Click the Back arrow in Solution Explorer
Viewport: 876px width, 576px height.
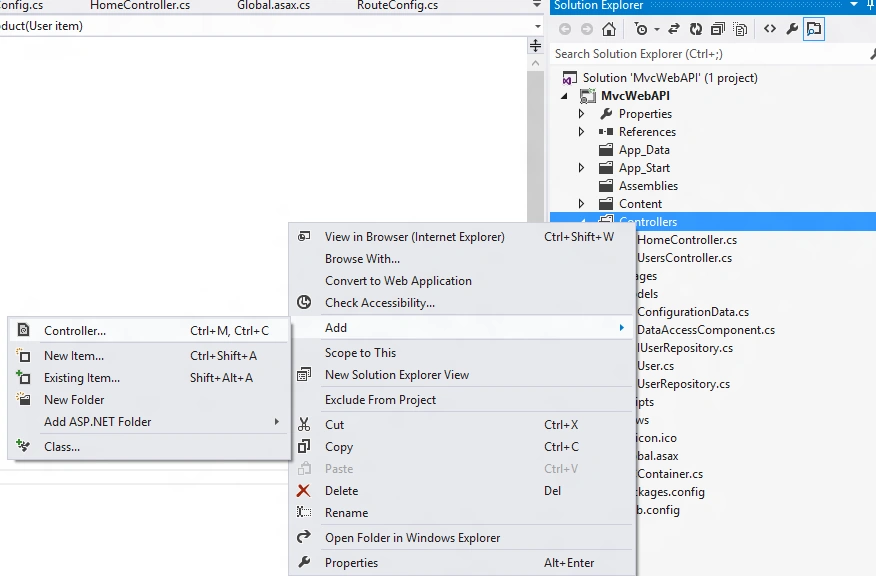565,29
